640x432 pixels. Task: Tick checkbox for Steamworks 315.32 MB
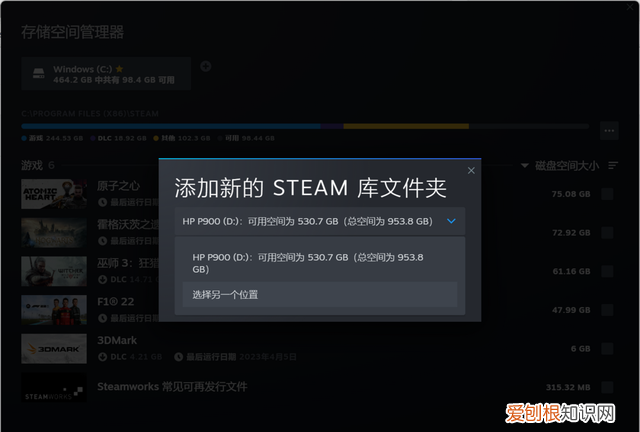tap(607, 387)
